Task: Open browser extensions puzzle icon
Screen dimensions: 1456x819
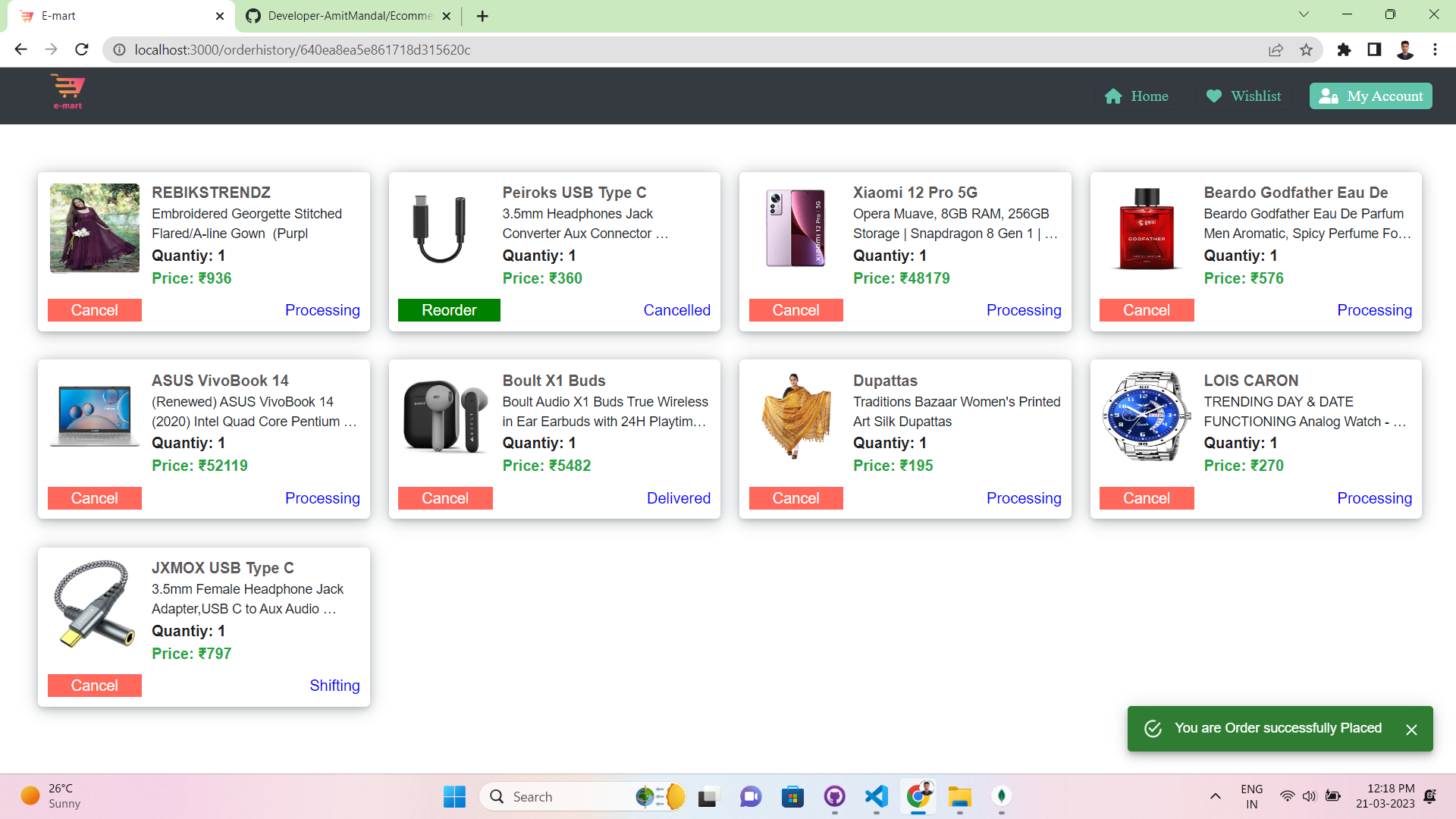Action: [1344, 49]
